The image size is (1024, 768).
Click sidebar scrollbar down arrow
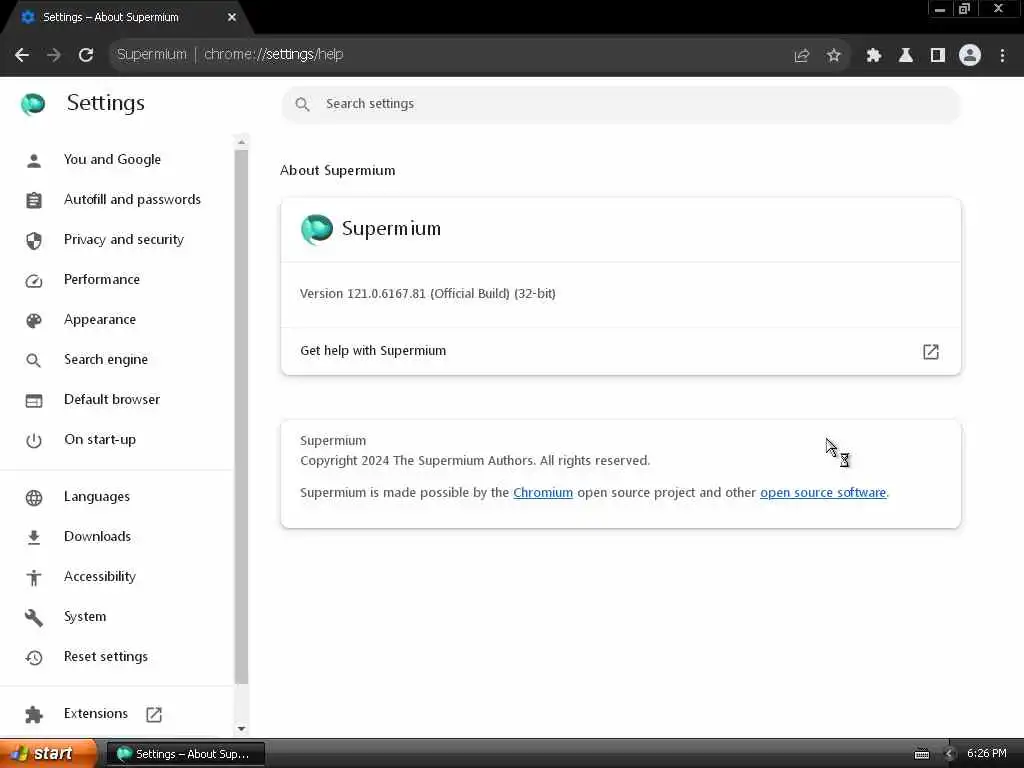click(241, 728)
